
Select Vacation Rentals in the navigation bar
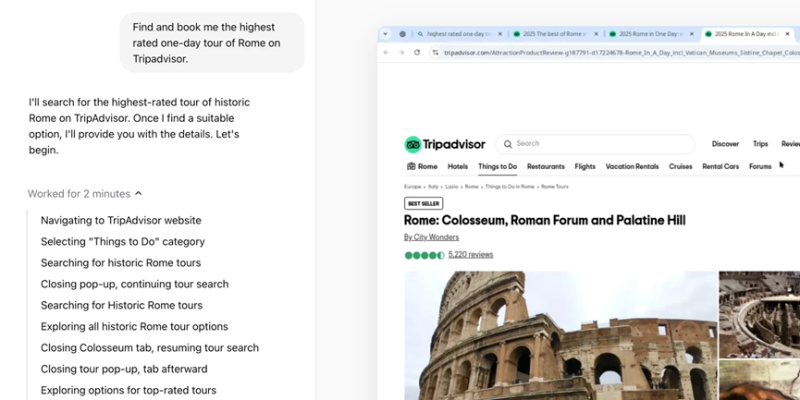click(632, 167)
